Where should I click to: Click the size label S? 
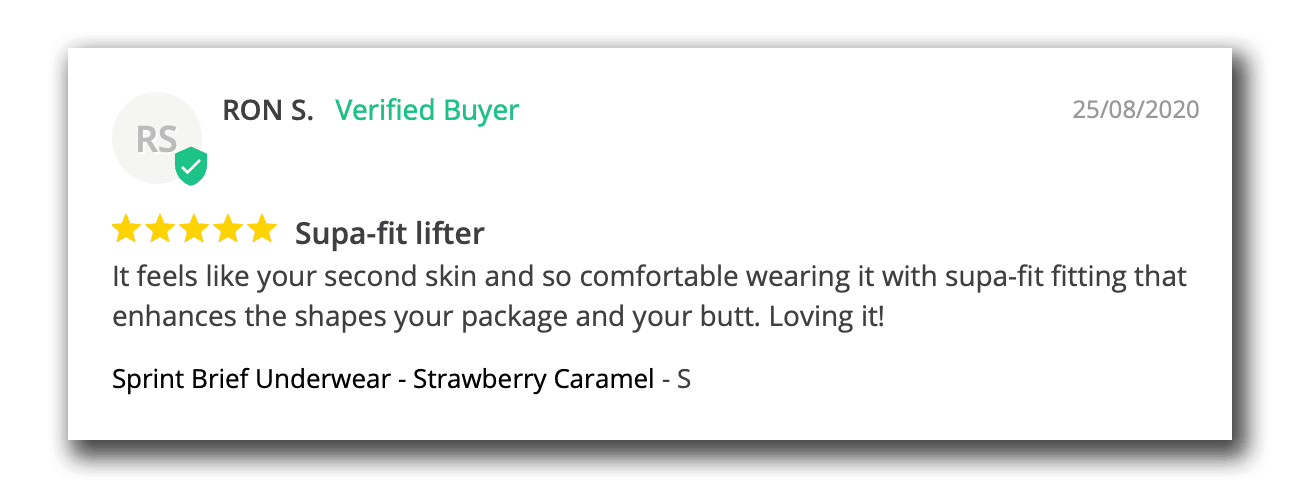click(684, 380)
